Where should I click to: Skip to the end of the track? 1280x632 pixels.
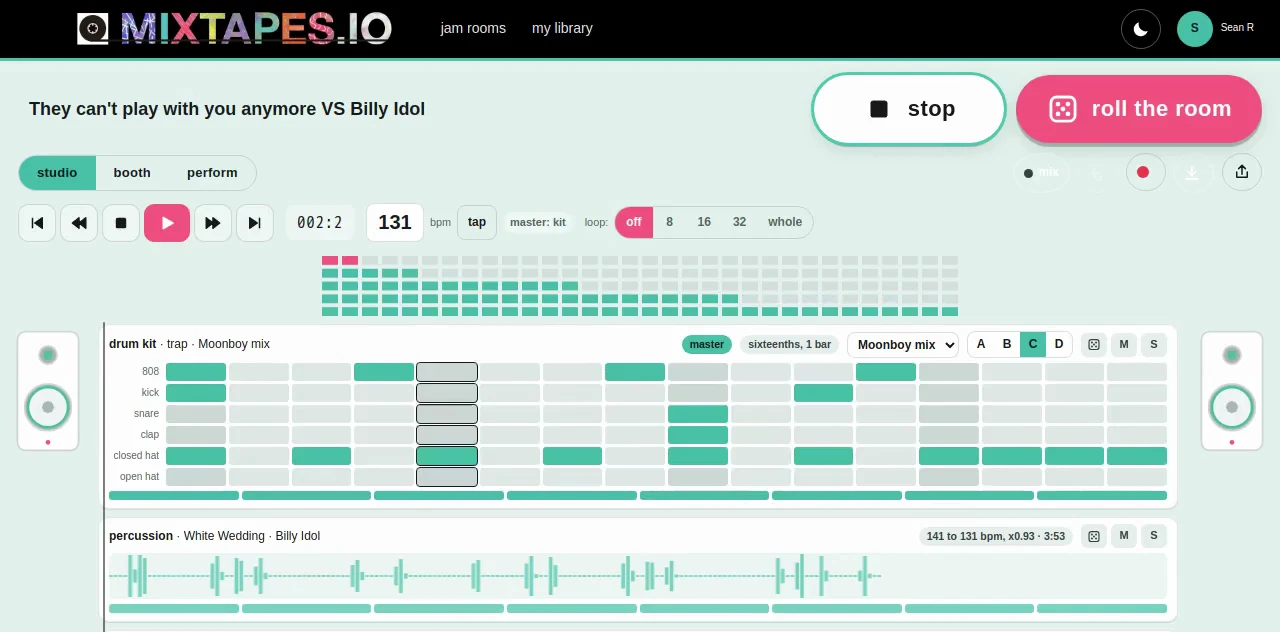tap(255, 223)
